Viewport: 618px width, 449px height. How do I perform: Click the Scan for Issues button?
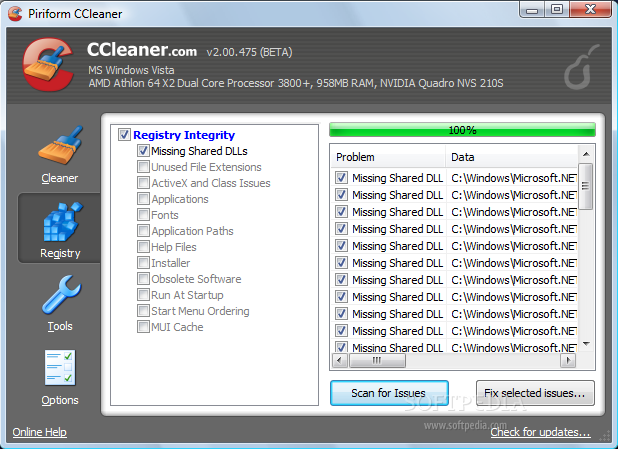pyautogui.click(x=389, y=393)
